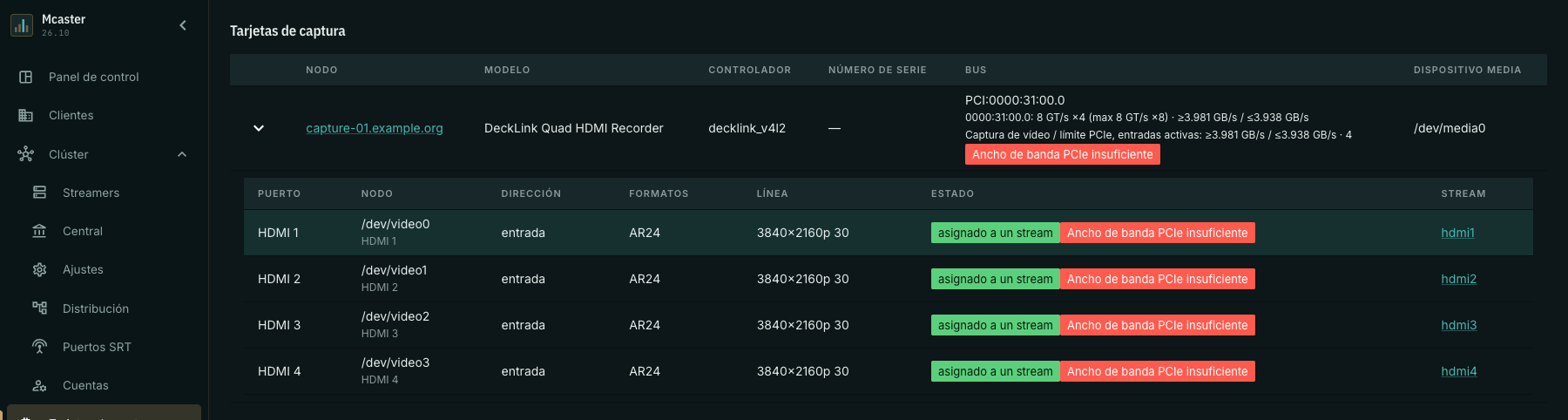Select the HDMI 4 port cell

coord(279,371)
